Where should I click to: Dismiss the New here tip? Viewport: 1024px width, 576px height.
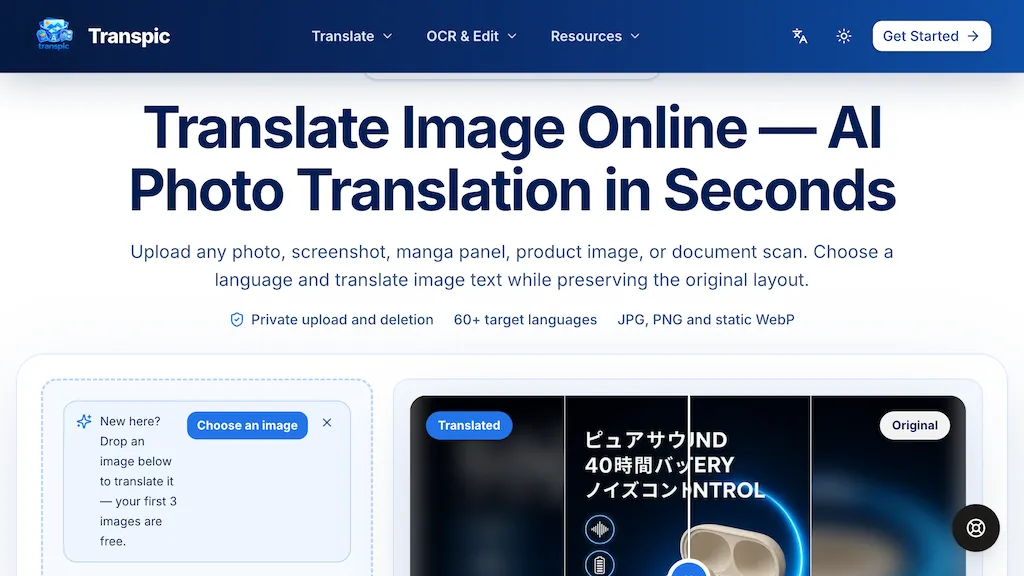tap(327, 423)
